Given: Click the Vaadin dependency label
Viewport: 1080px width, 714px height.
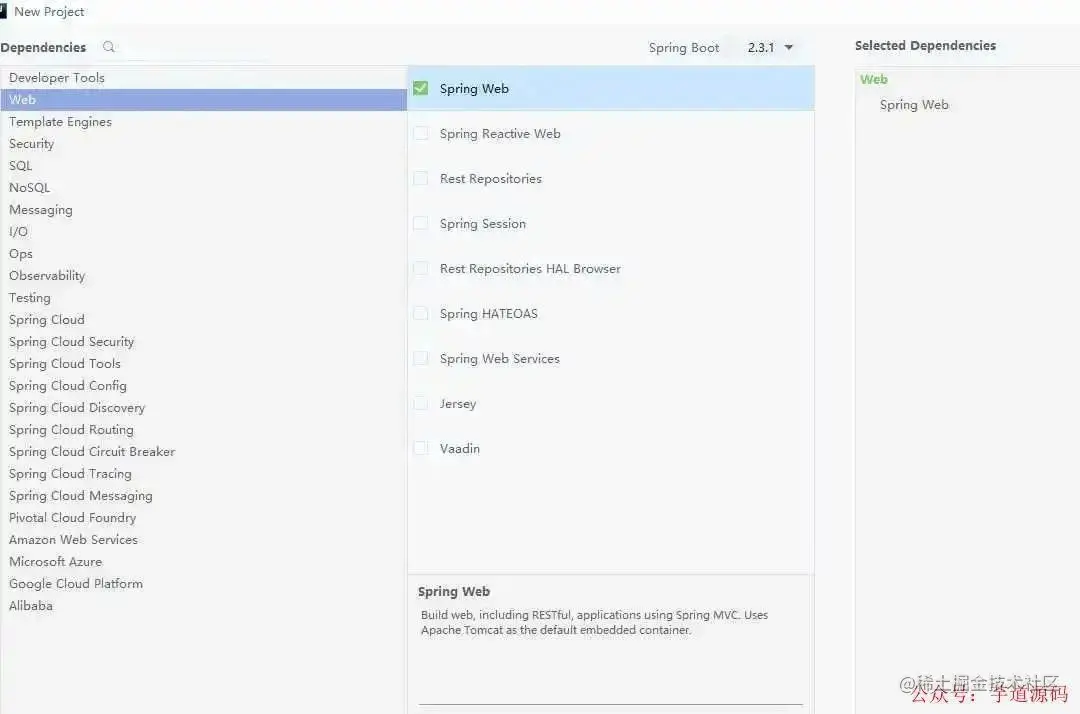Looking at the screenshot, I should (459, 448).
